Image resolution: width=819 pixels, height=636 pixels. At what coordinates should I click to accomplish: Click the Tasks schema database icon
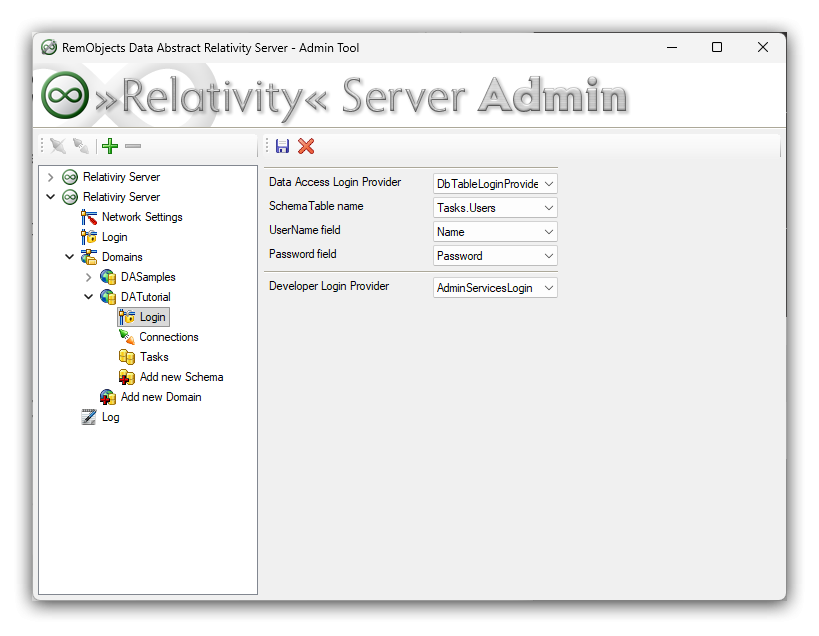[127, 357]
